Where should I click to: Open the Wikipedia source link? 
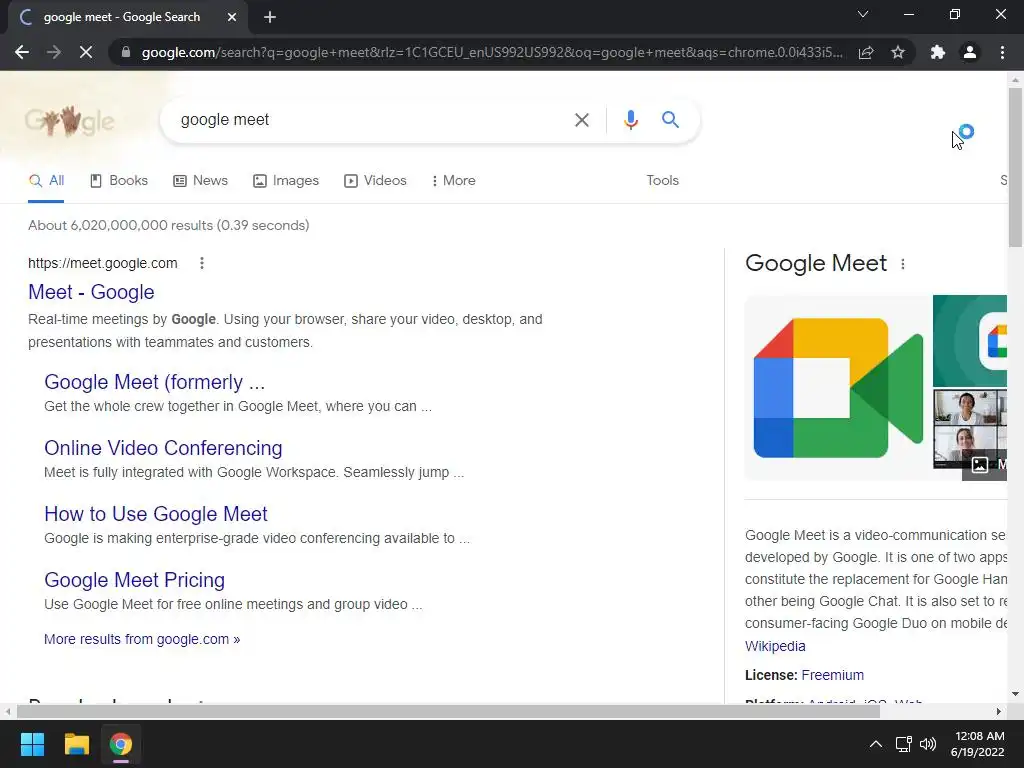coord(775,646)
